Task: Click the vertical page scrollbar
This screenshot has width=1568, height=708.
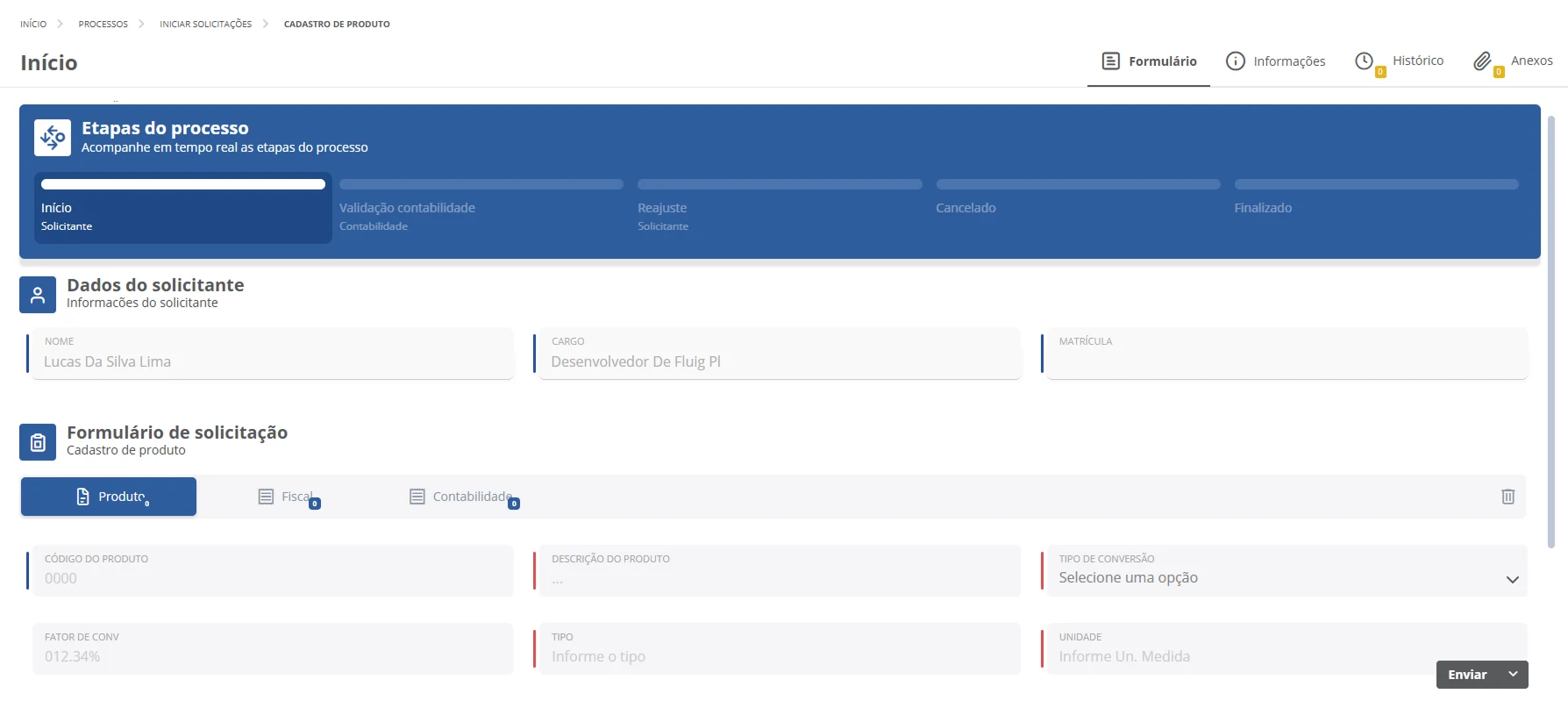Action: pyautogui.click(x=1550, y=332)
